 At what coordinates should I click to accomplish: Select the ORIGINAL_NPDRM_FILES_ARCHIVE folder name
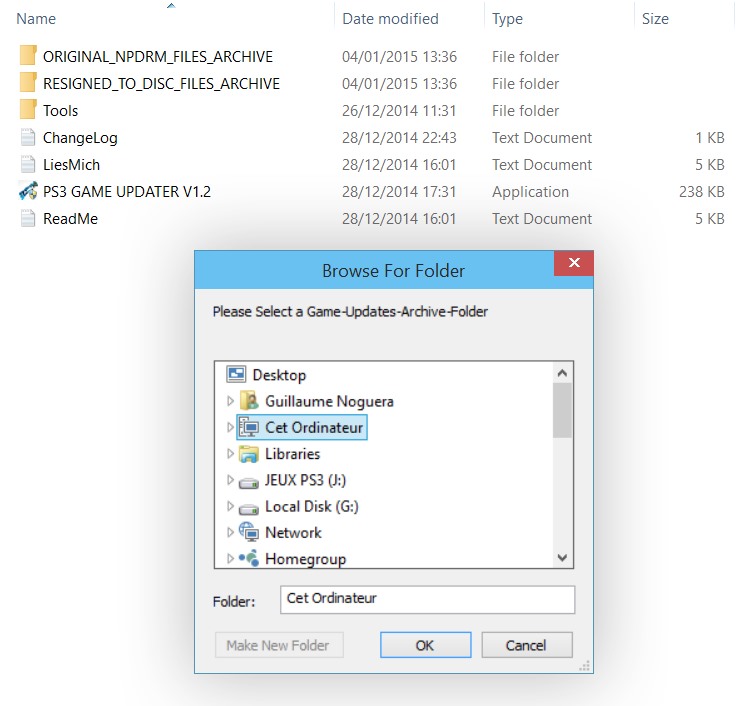(x=158, y=57)
